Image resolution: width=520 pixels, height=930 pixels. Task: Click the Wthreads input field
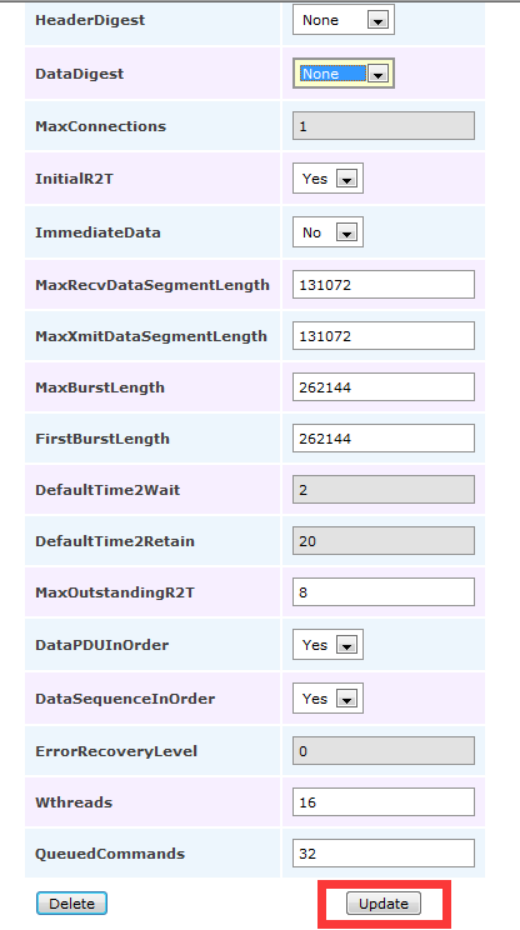click(384, 802)
